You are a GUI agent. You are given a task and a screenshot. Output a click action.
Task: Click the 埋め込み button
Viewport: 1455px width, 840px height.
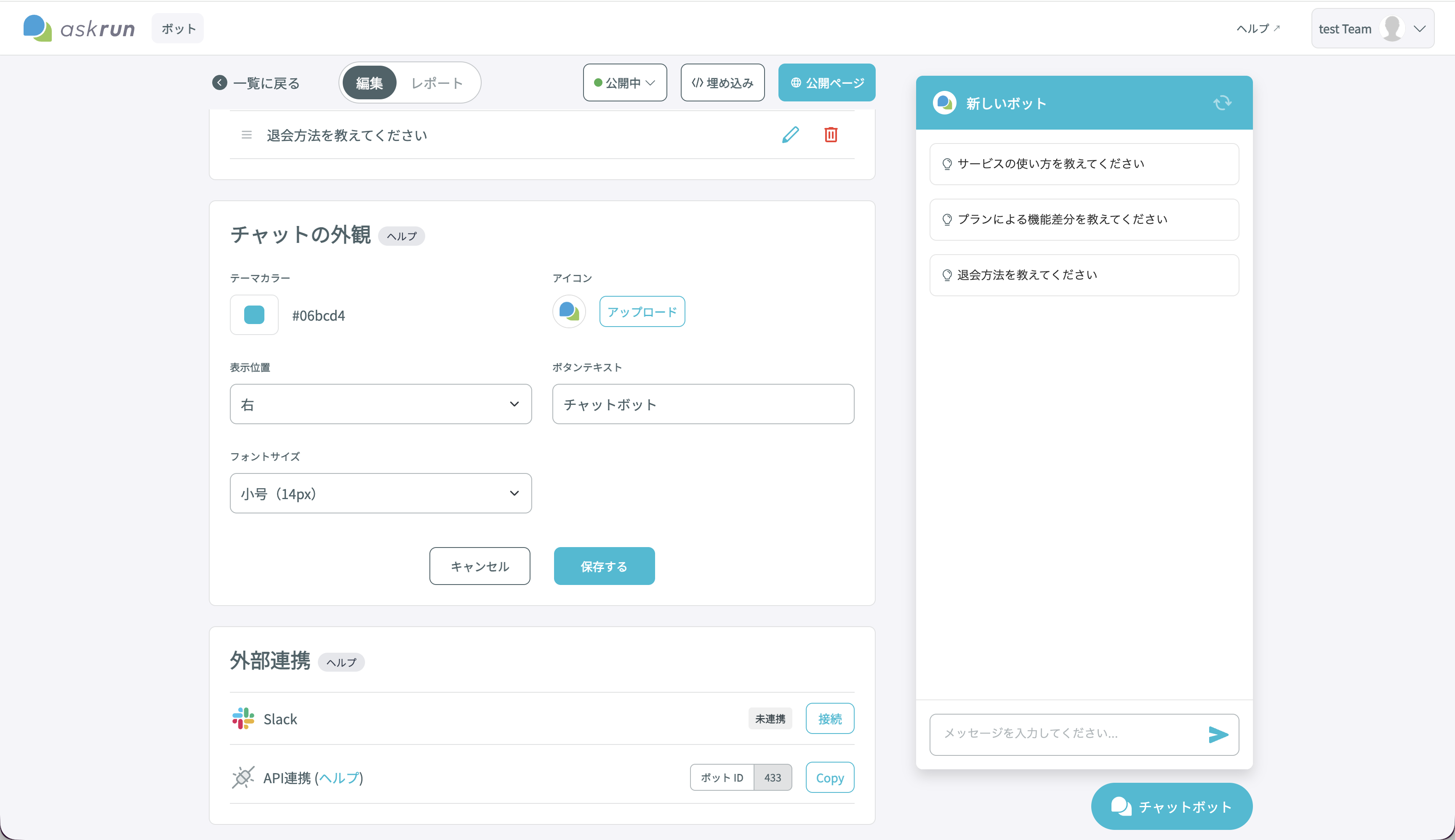click(722, 82)
